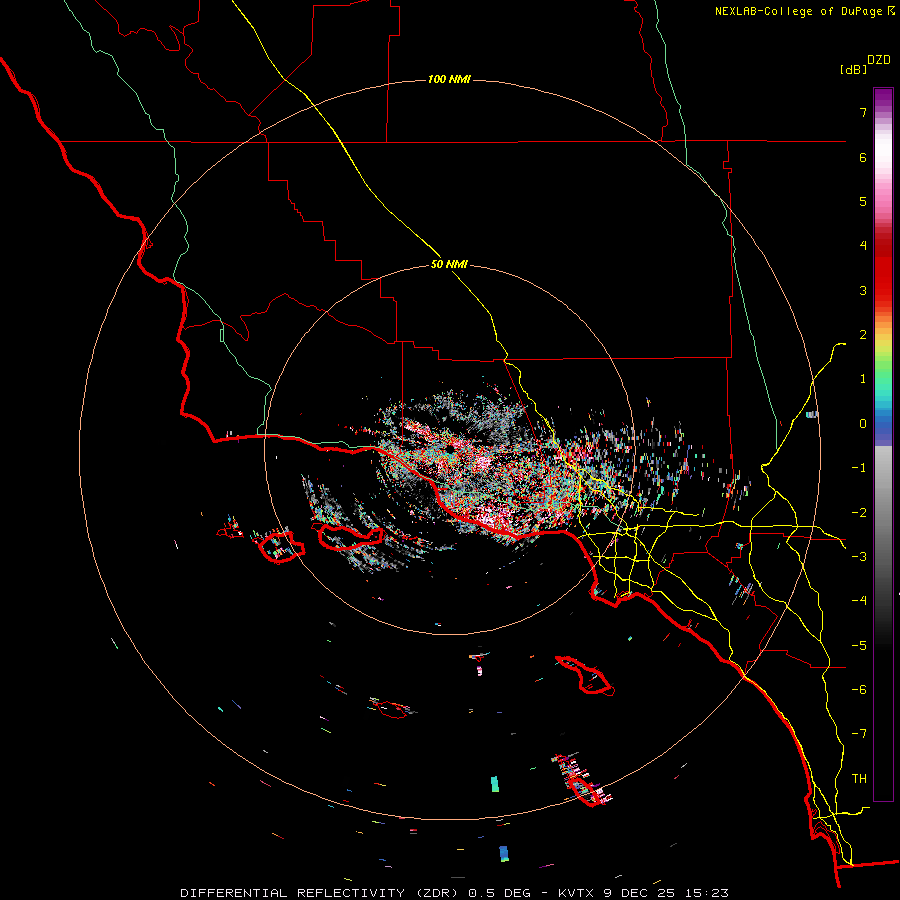This screenshot has width=900, height=900.
Task: Click legend value -6 on color scale
Action: click(859, 689)
